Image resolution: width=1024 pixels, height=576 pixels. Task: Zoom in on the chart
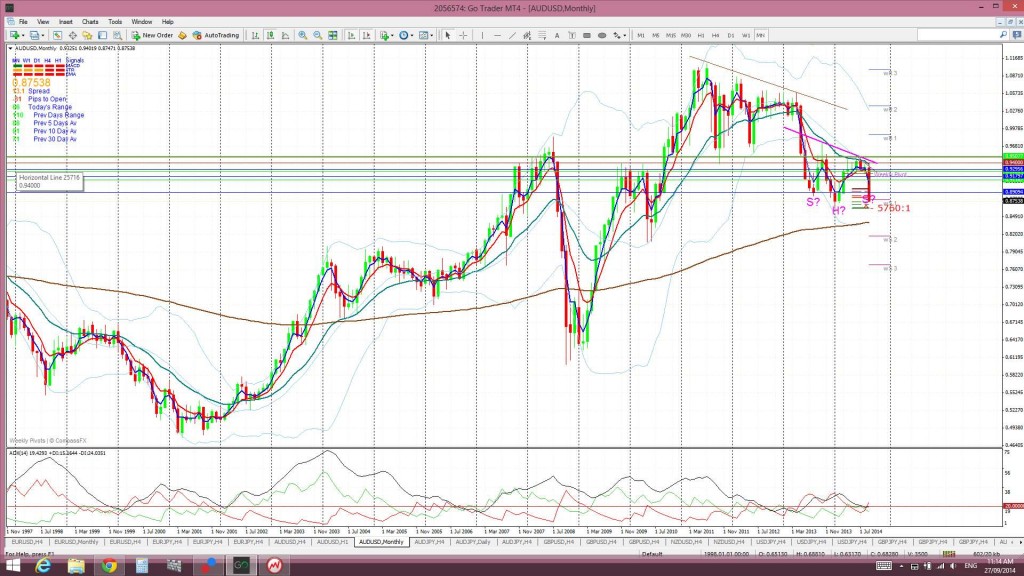point(303,35)
